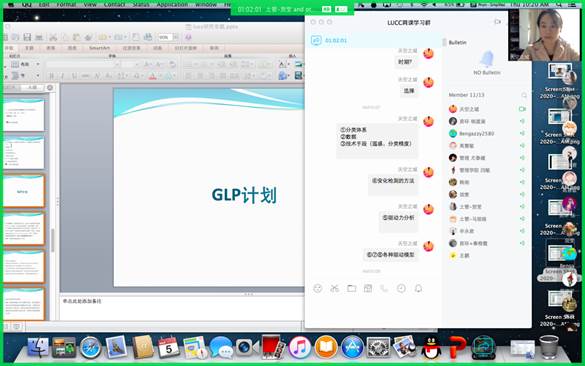Open App Store from the Dock
Screen dimensions: 585x366
[x=352, y=347]
